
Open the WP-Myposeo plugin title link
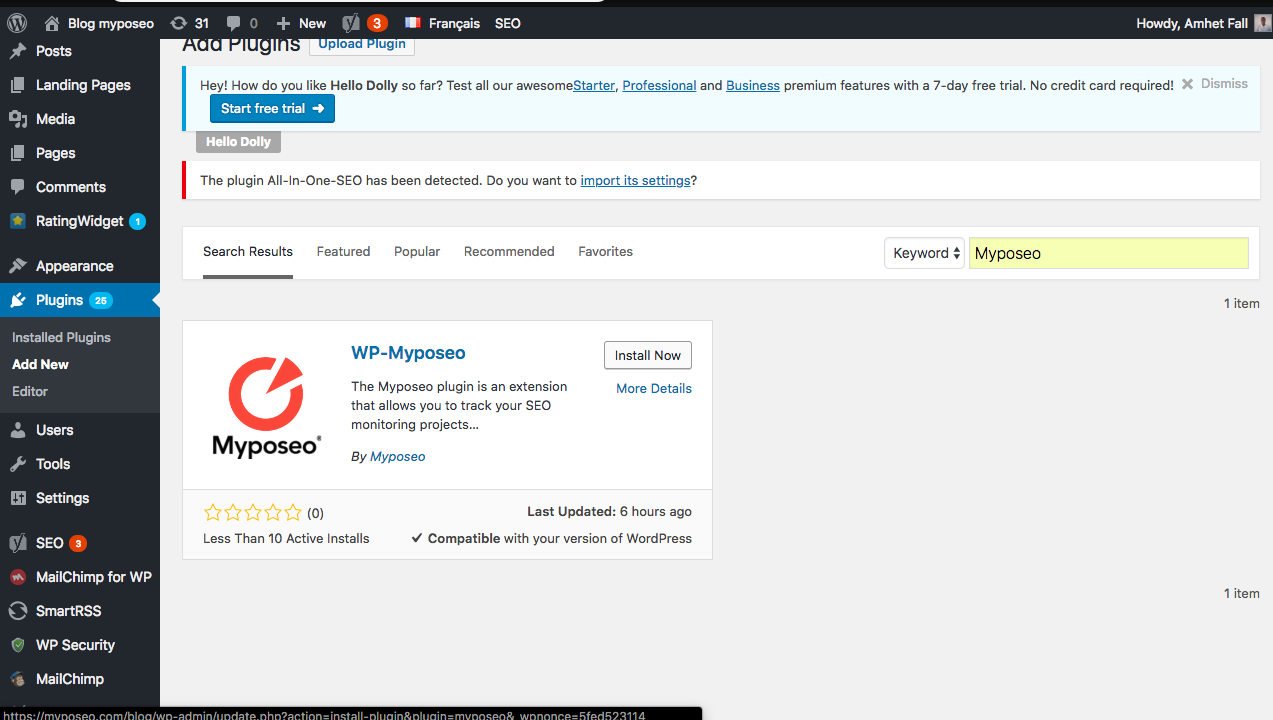[408, 353]
